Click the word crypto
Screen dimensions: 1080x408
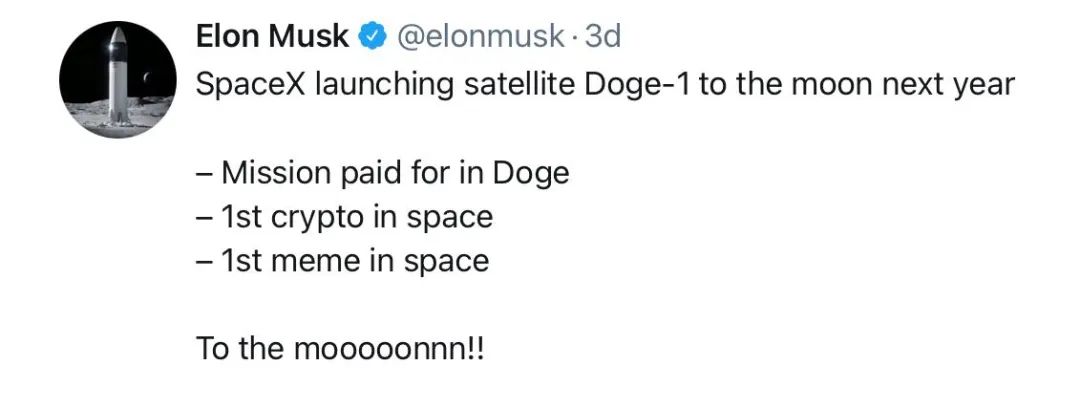point(317,219)
